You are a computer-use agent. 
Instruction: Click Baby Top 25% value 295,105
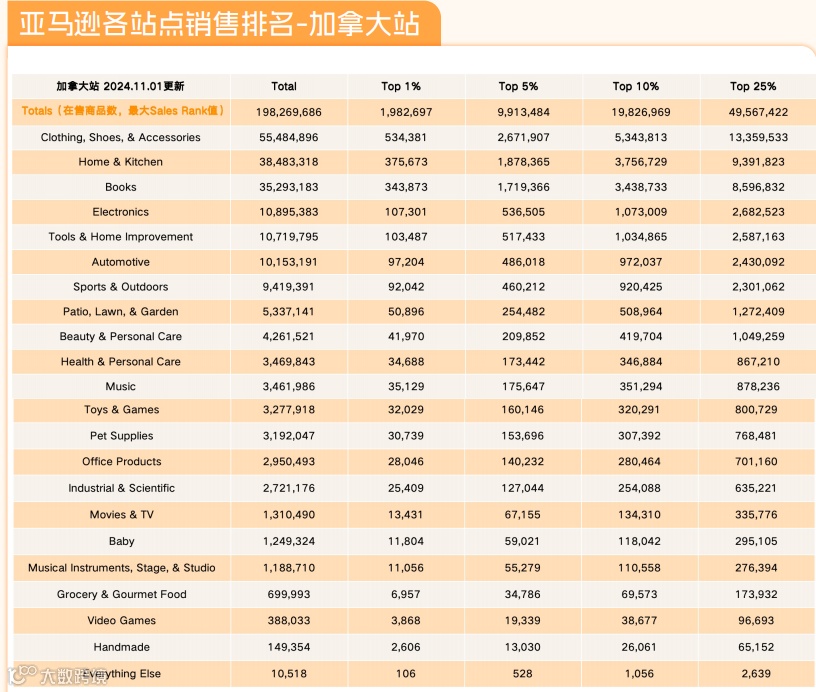[756, 541]
